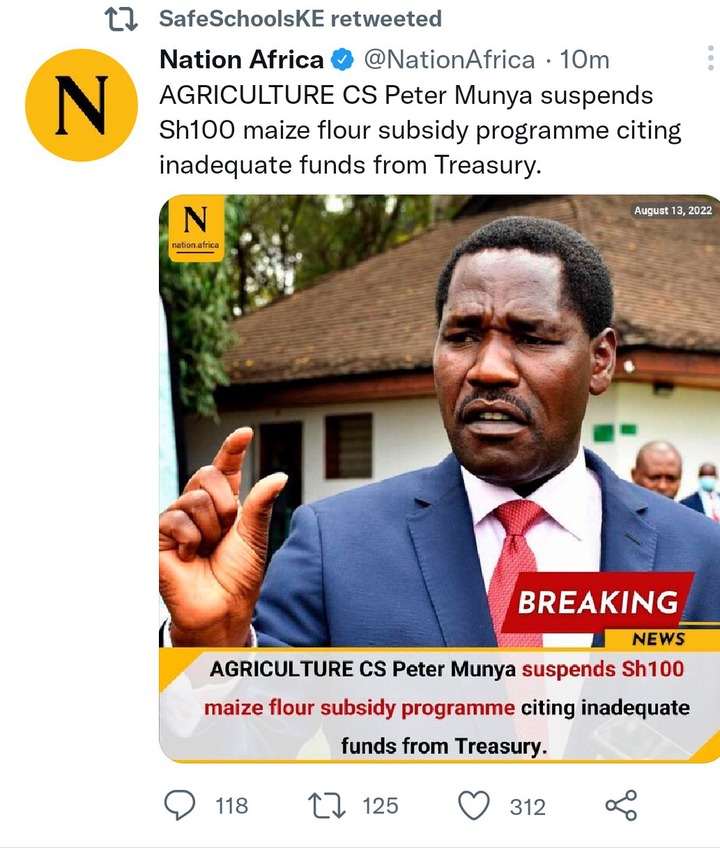The width and height of the screenshot is (720, 861).
Task: Click the blue verified badge
Action: pyautogui.click(x=343, y=60)
